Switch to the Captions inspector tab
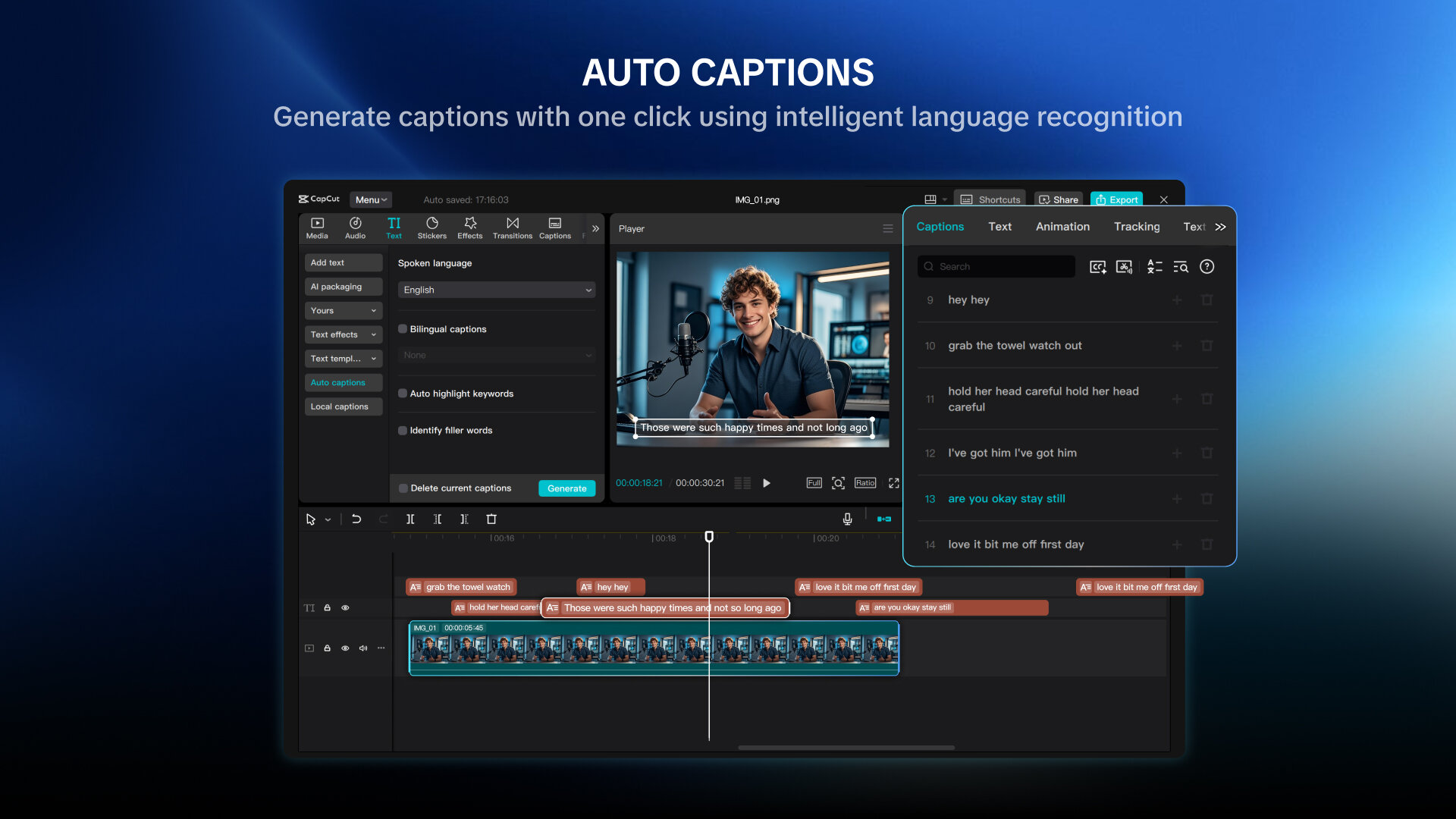1456x819 pixels. point(940,227)
